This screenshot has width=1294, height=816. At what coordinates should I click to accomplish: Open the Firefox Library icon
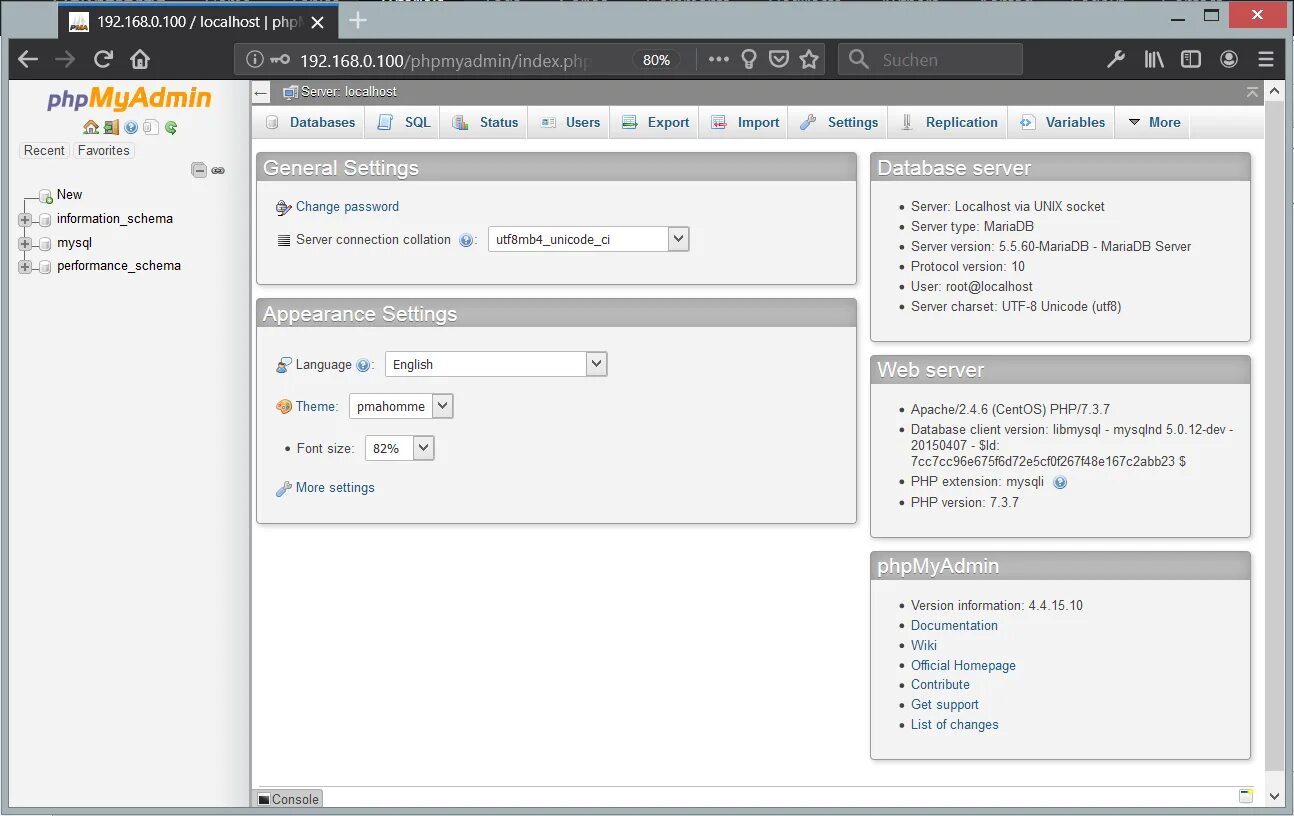point(1154,59)
